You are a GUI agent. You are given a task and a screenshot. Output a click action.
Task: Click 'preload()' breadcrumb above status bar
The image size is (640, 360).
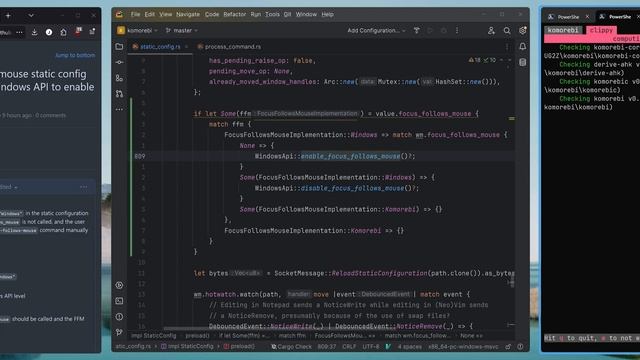pos(197,336)
